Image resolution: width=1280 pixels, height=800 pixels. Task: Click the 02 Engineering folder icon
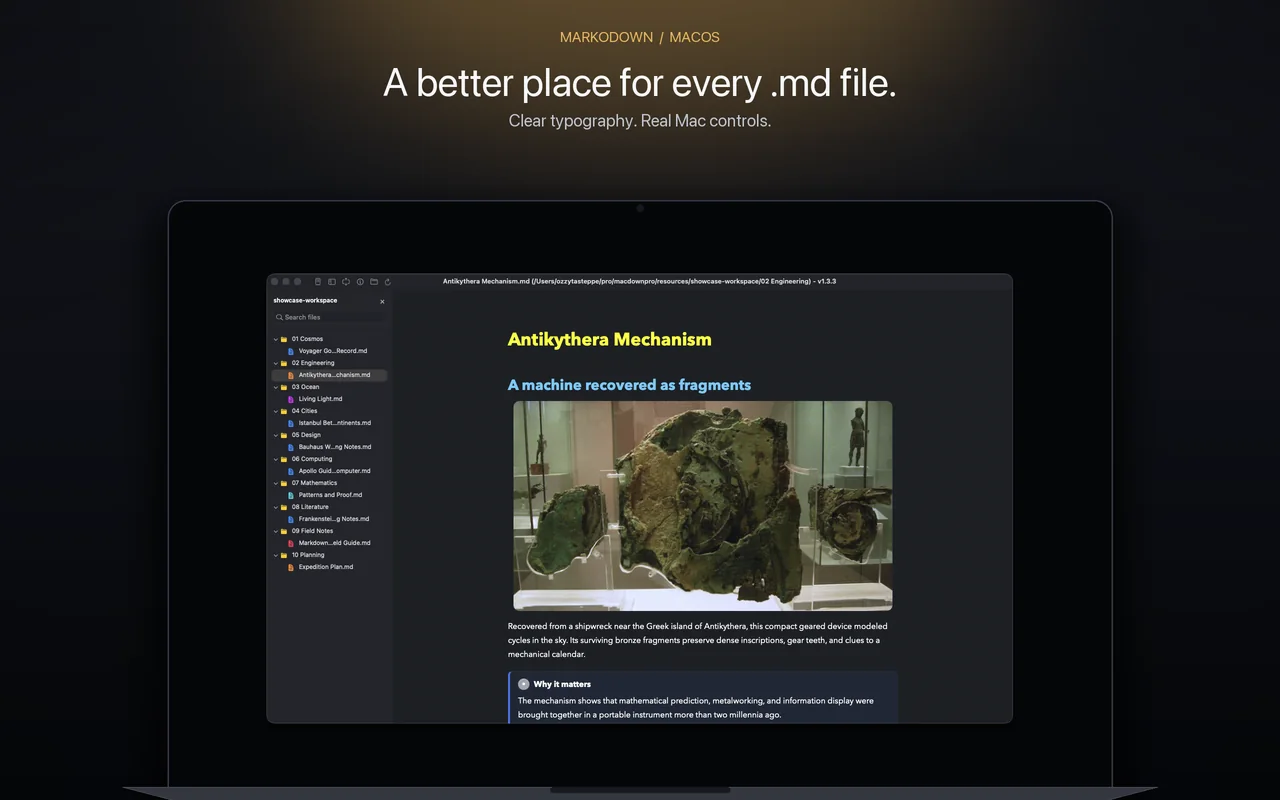coord(284,363)
